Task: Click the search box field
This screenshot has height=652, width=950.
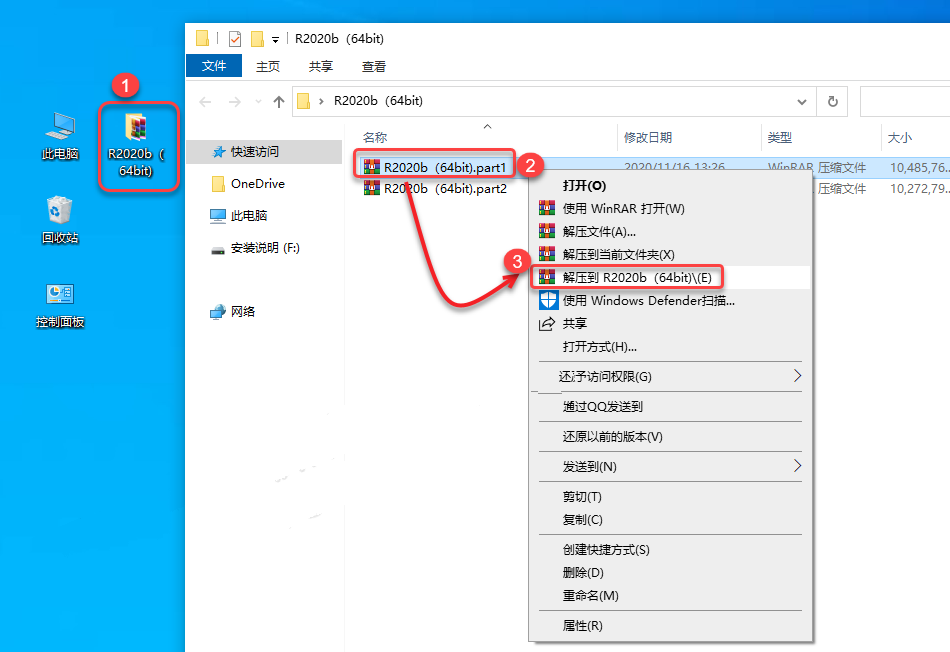Action: (x=905, y=101)
